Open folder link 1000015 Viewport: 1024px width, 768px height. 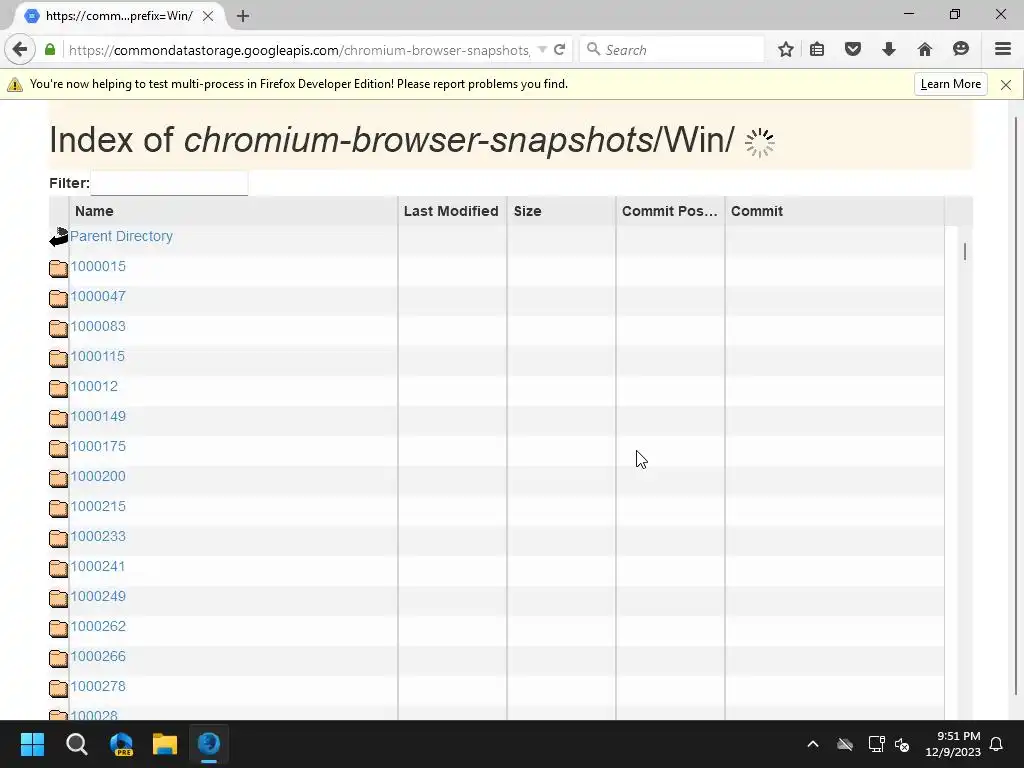point(98,266)
